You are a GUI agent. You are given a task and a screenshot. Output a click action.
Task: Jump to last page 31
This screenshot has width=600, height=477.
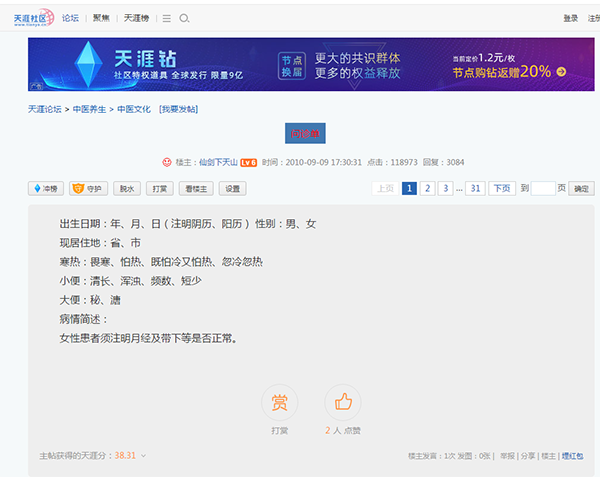(x=475, y=188)
